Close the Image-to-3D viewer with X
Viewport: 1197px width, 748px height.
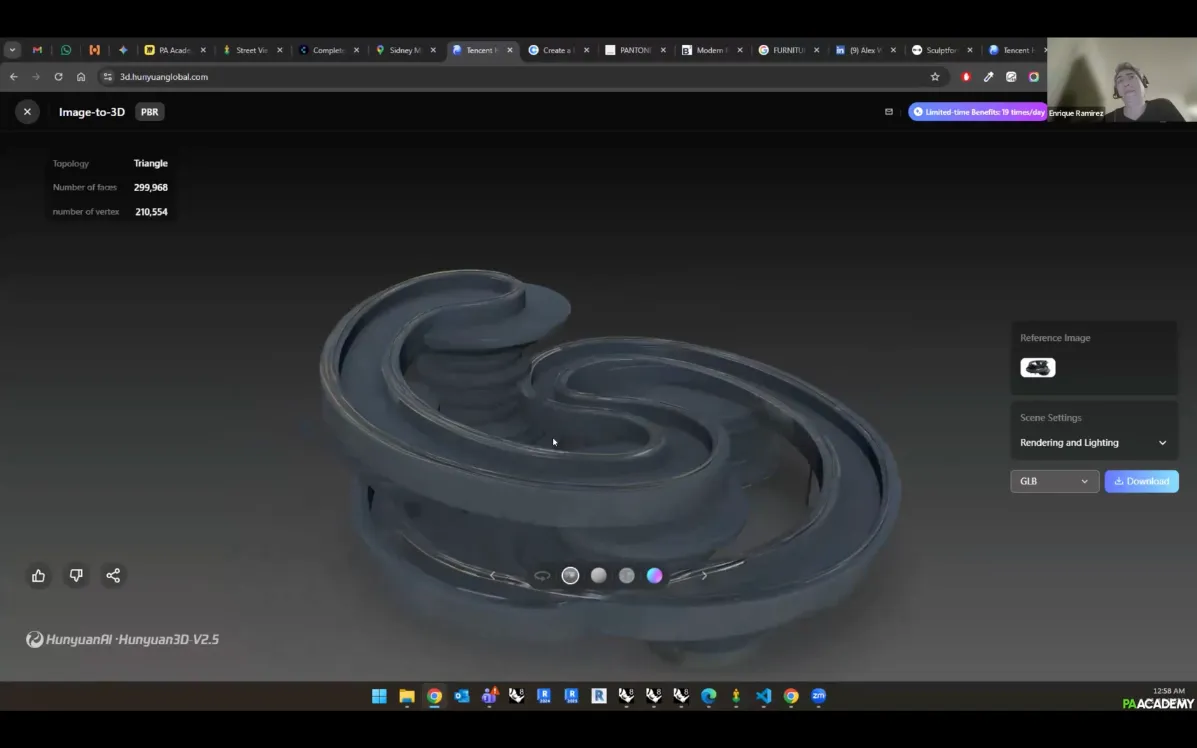27,112
